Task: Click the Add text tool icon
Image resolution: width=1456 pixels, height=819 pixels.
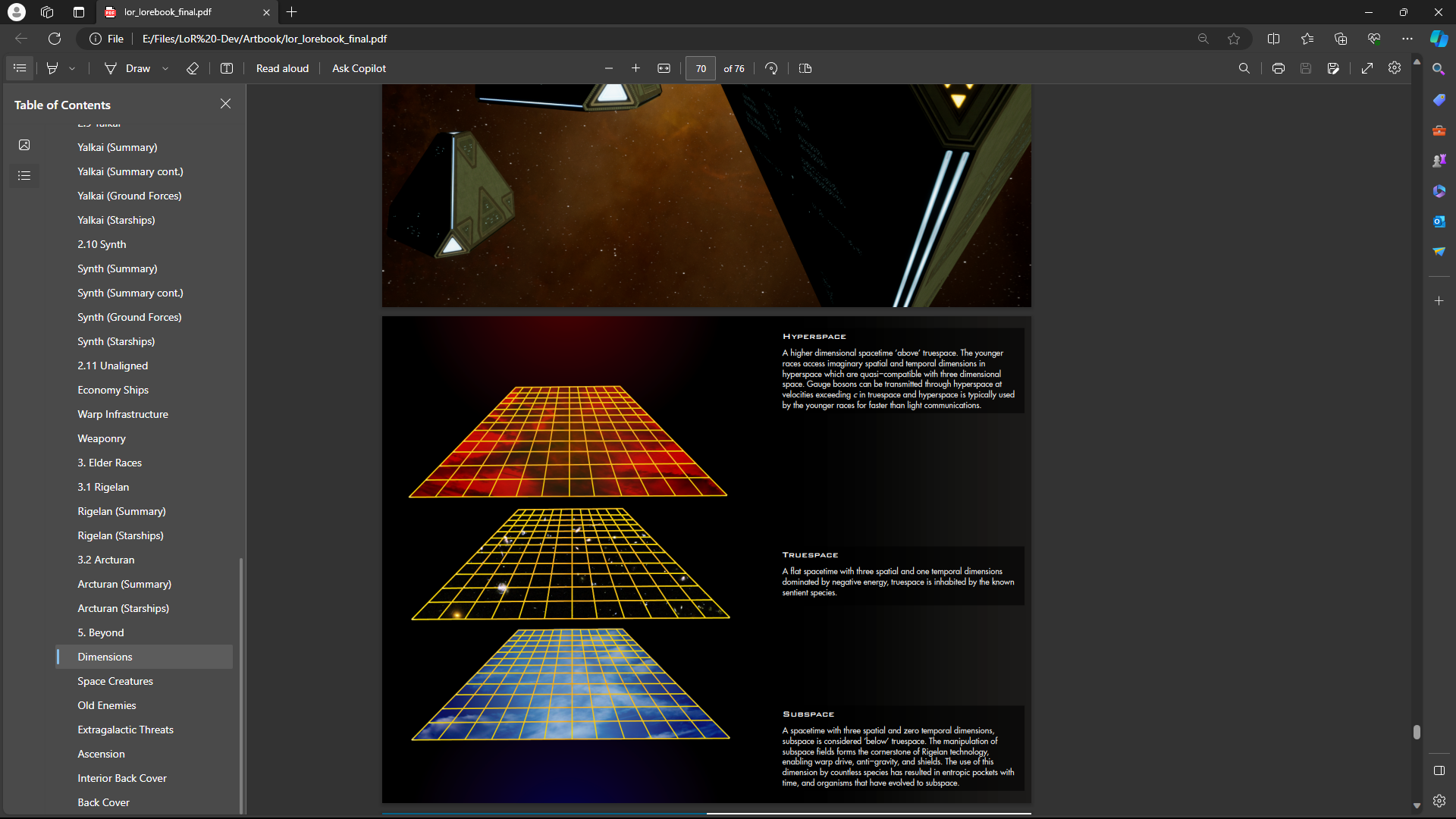Action: coord(226,68)
